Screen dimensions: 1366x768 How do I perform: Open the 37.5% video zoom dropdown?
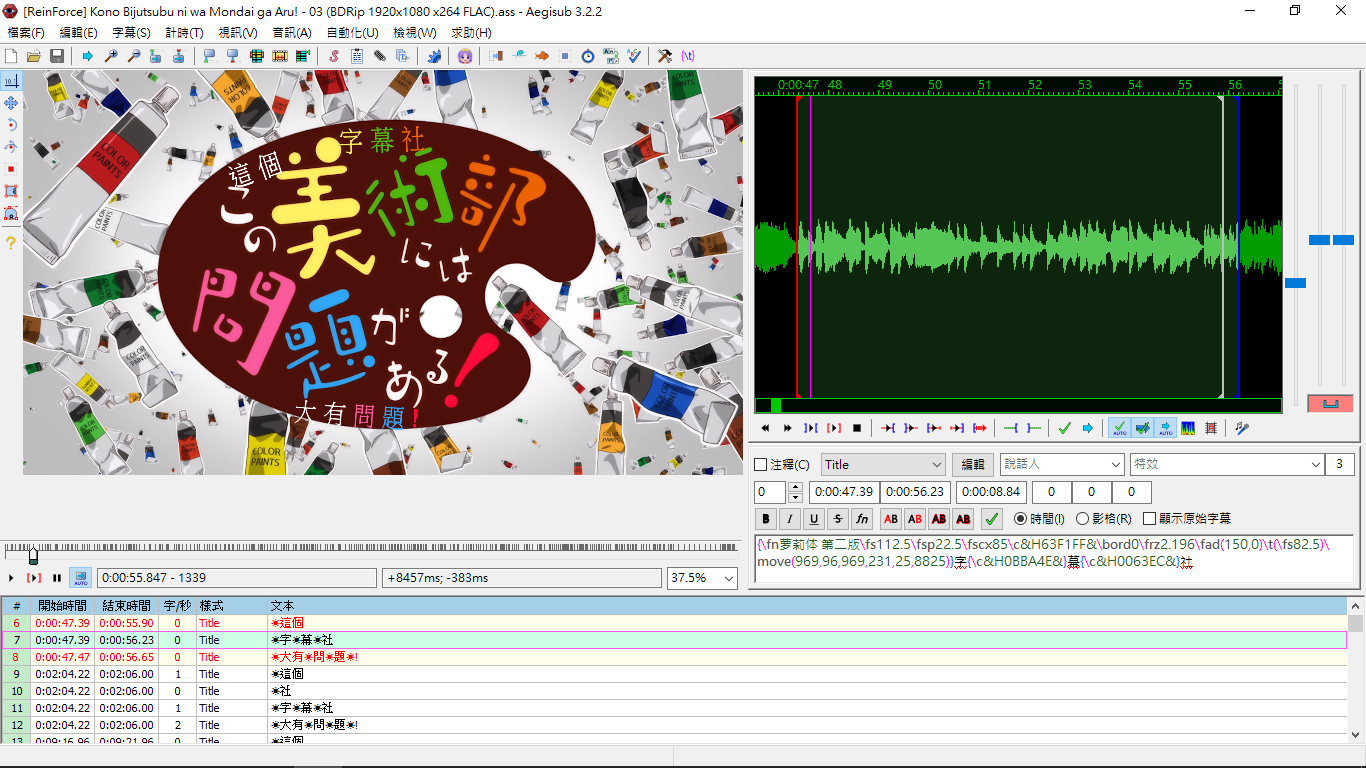pos(703,578)
